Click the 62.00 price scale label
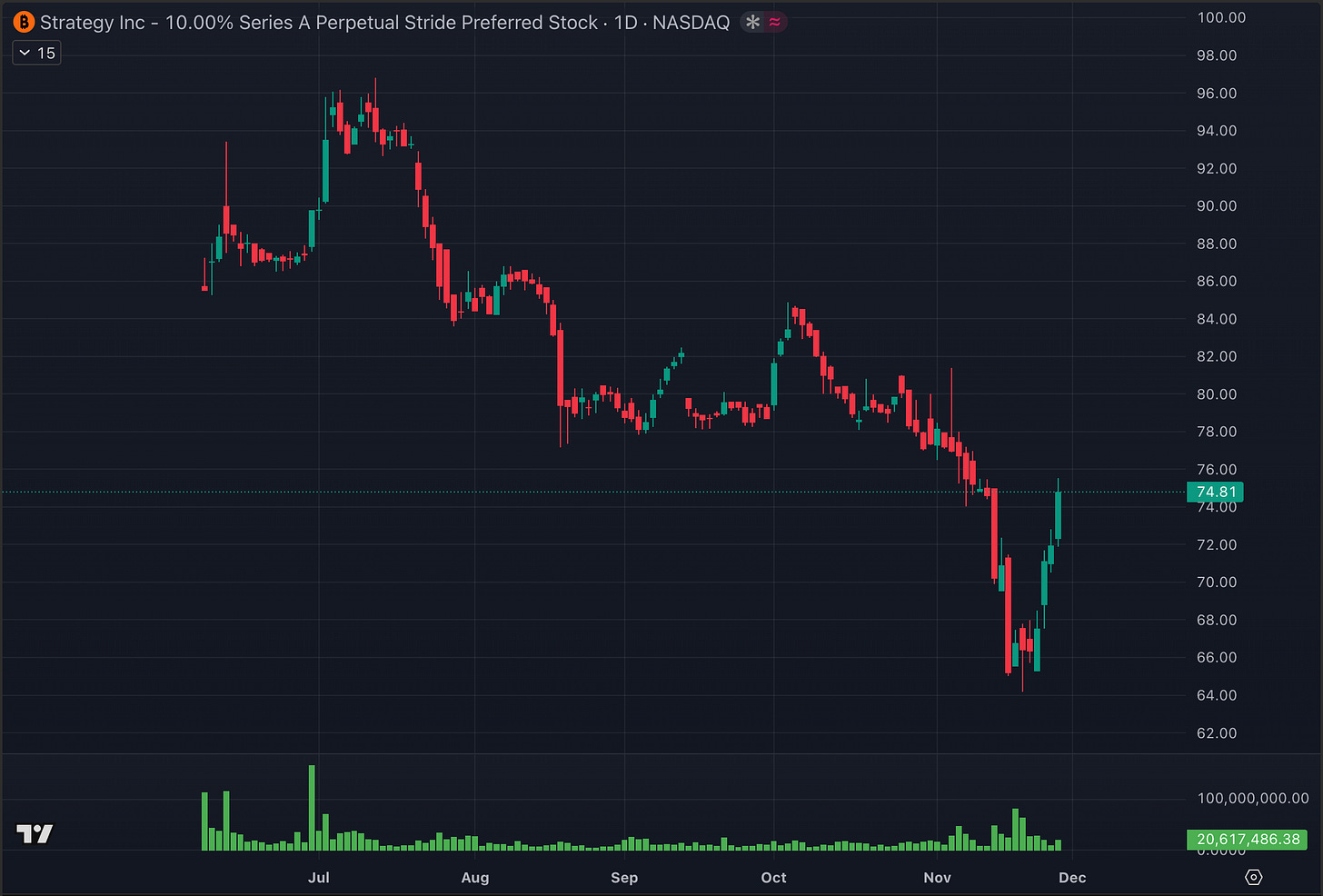The width and height of the screenshot is (1323, 896). tap(1217, 732)
